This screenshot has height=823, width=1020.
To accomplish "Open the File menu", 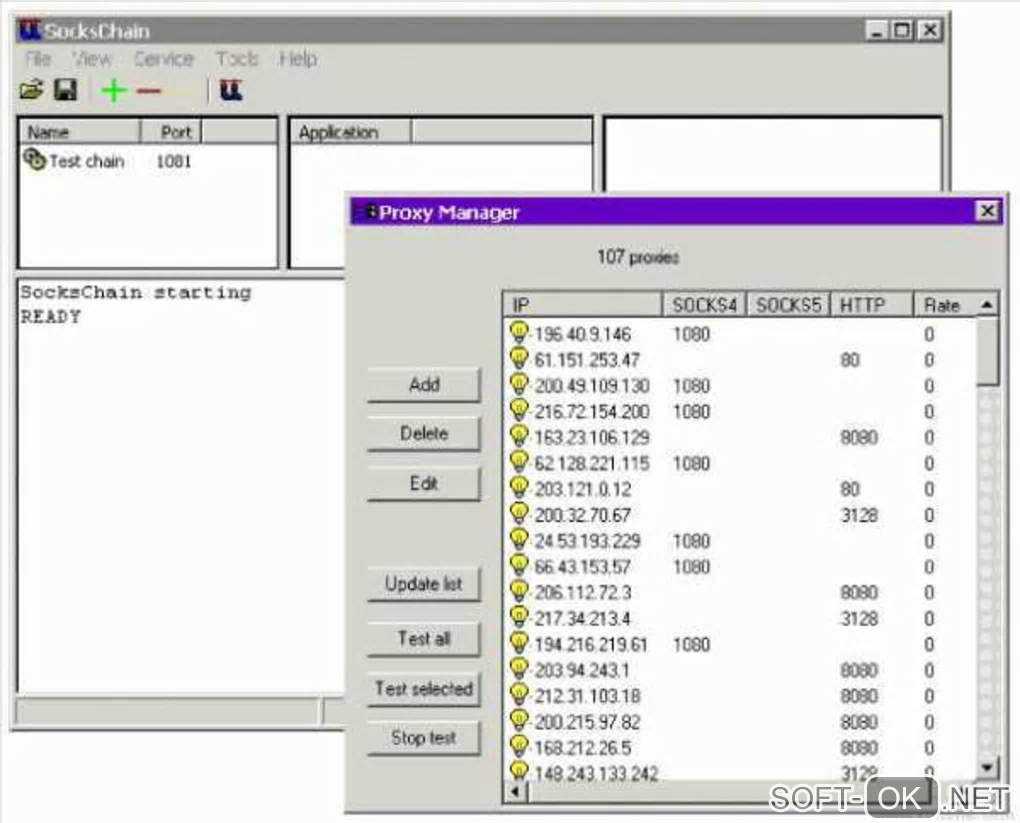I will (x=38, y=59).
